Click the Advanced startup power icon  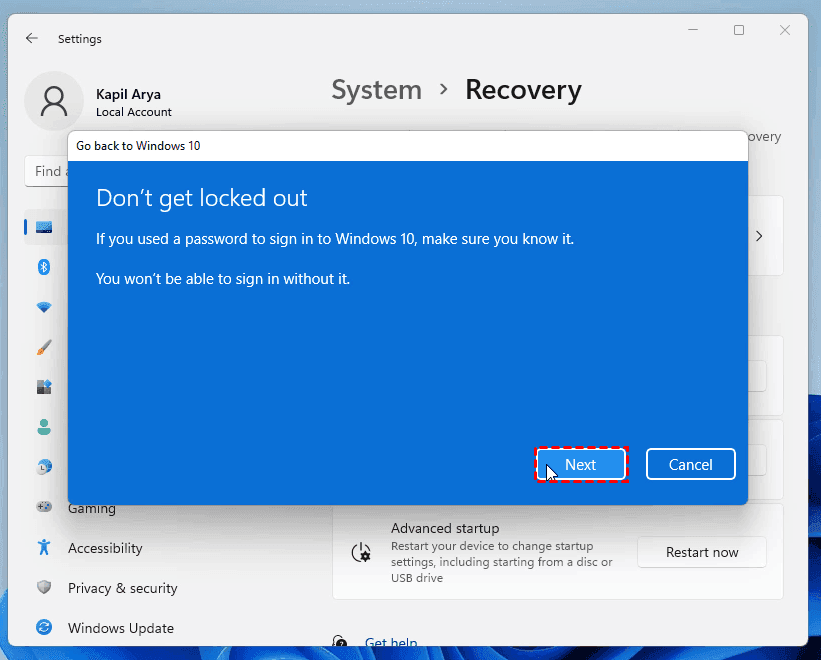point(361,553)
